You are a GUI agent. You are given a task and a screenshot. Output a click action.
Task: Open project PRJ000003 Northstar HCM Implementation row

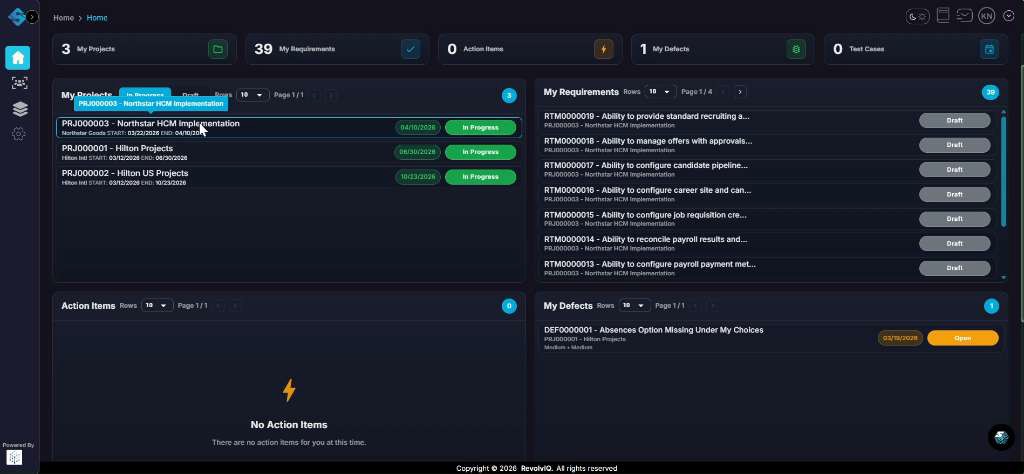tap(289, 127)
